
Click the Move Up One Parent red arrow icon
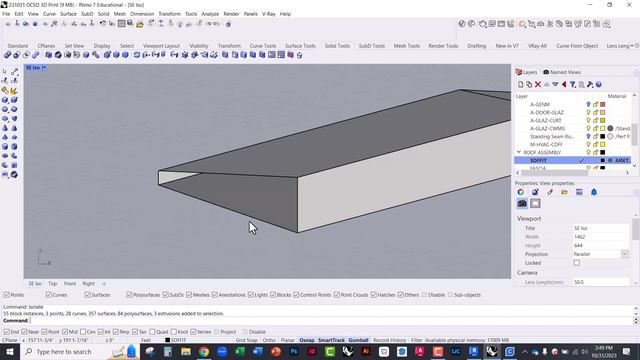point(564,84)
